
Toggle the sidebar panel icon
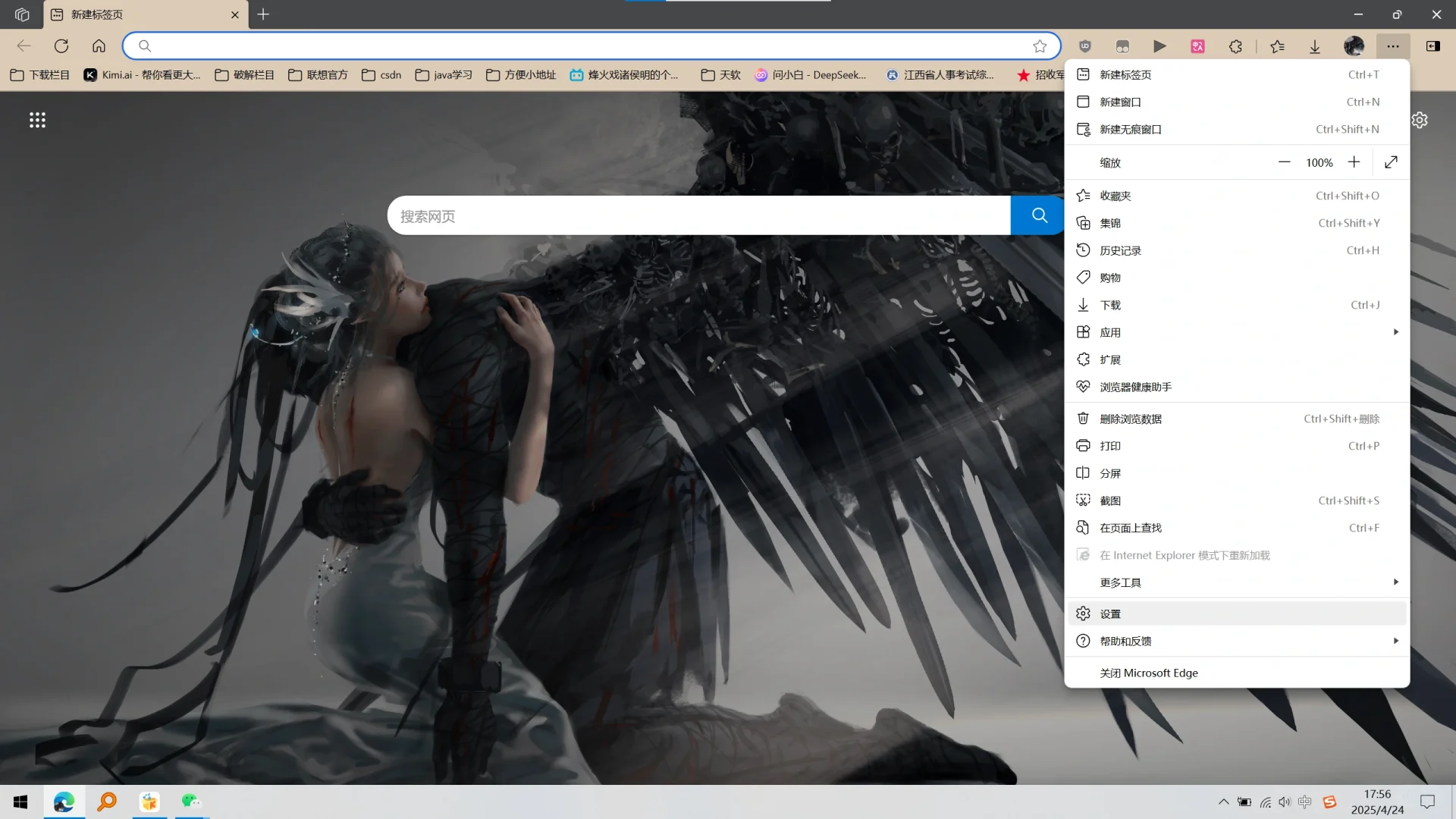coord(1432,46)
